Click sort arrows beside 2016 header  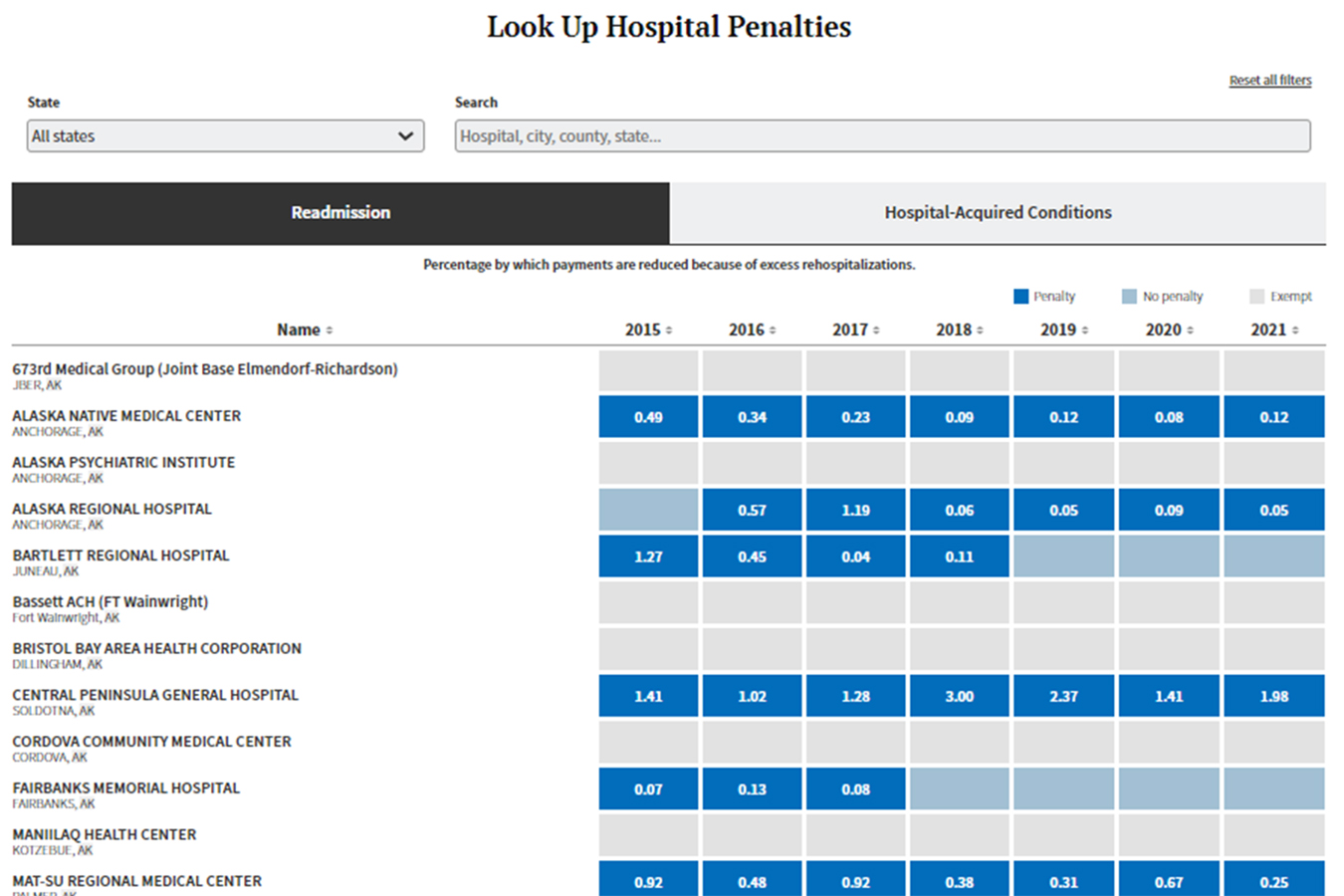773,331
